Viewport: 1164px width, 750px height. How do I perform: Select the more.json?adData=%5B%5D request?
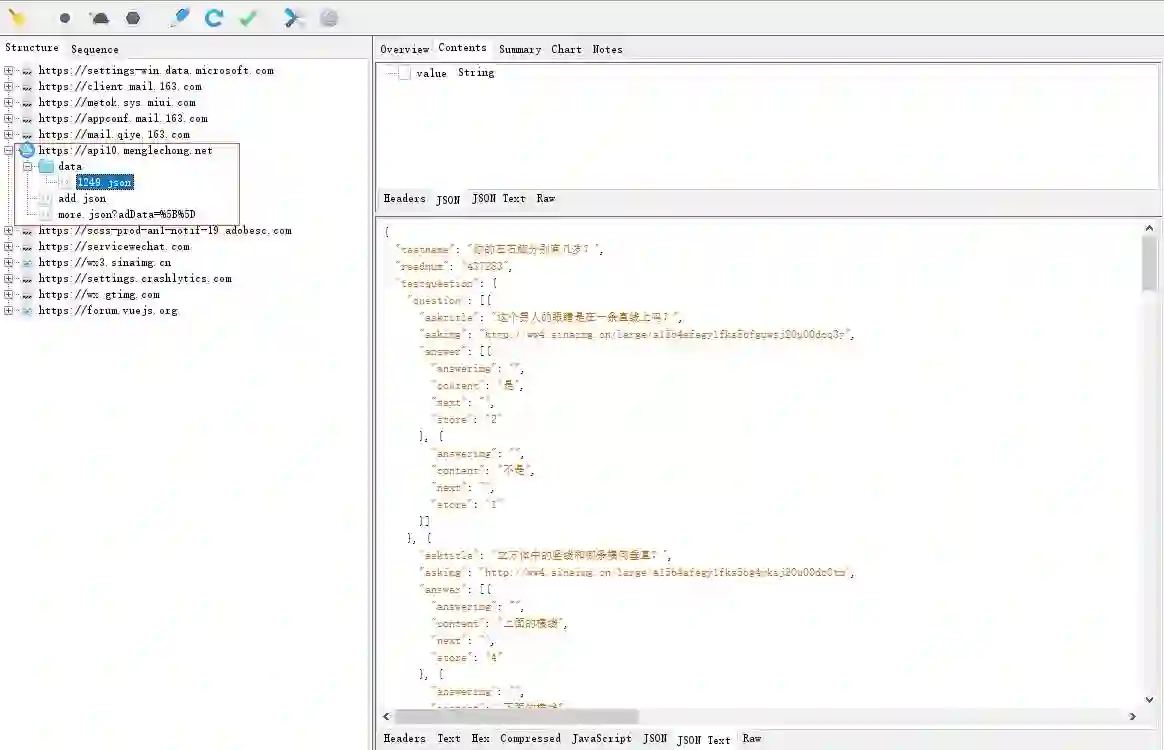(127, 215)
